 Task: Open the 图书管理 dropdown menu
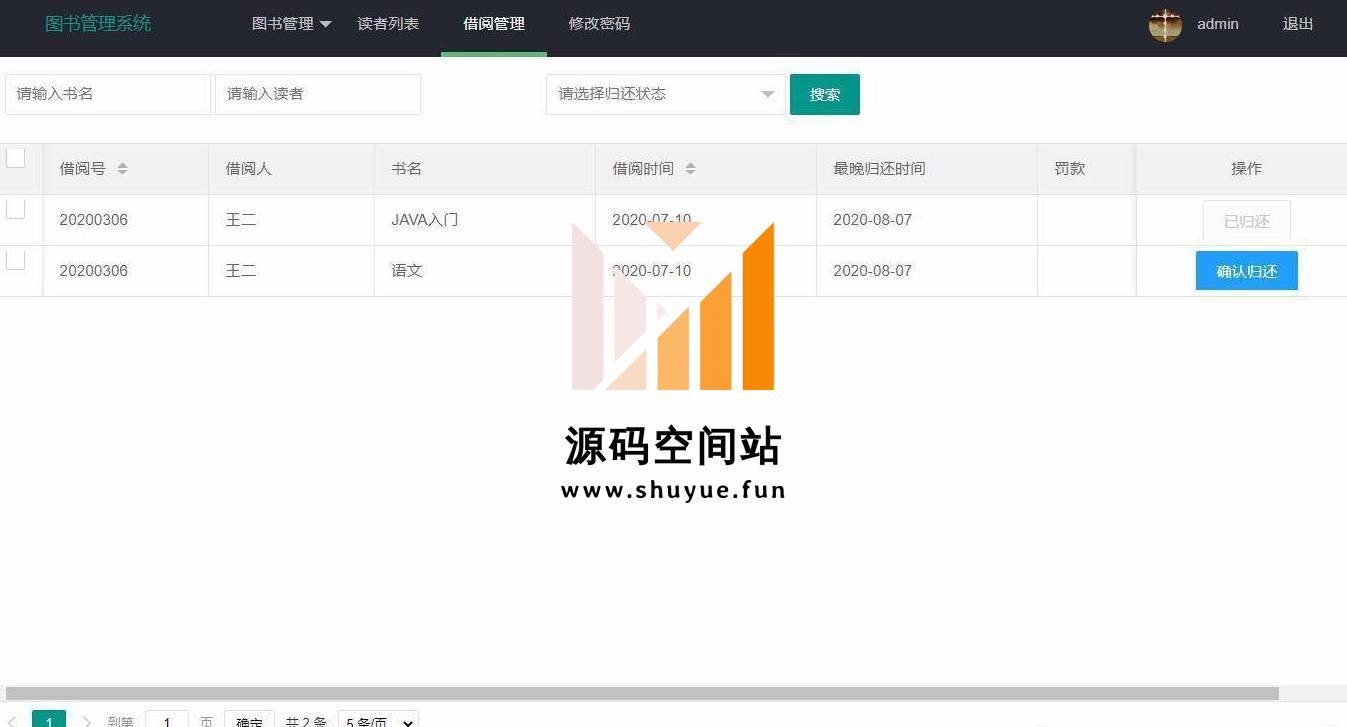291,24
